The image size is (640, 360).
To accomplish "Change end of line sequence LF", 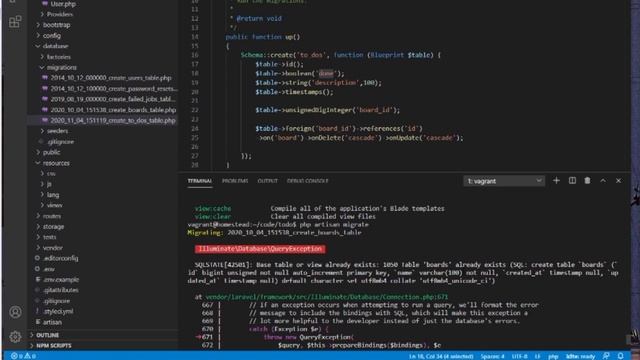I will click(x=538, y=356).
